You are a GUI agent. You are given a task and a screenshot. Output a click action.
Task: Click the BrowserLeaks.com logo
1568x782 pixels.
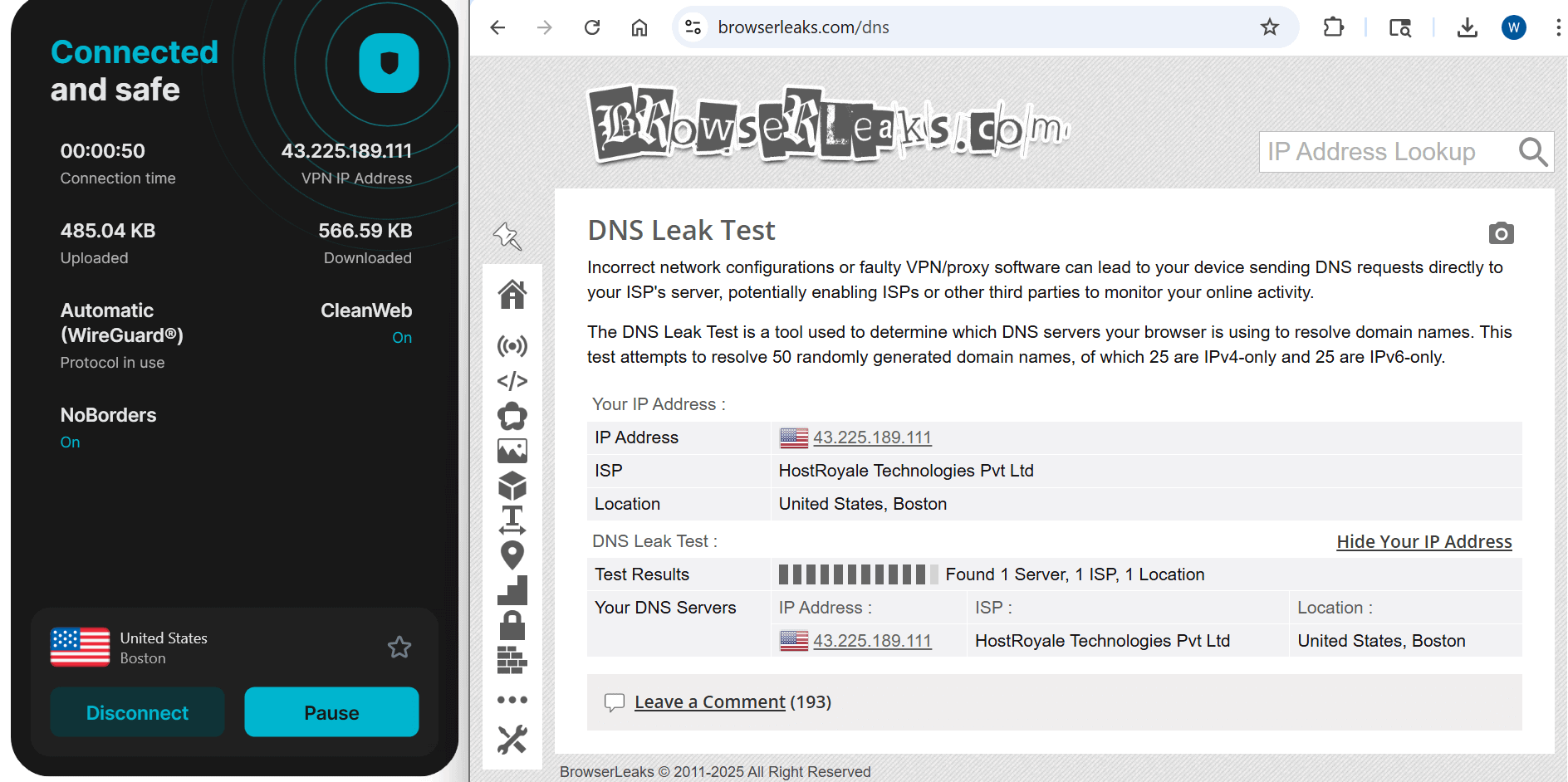[828, 125]
